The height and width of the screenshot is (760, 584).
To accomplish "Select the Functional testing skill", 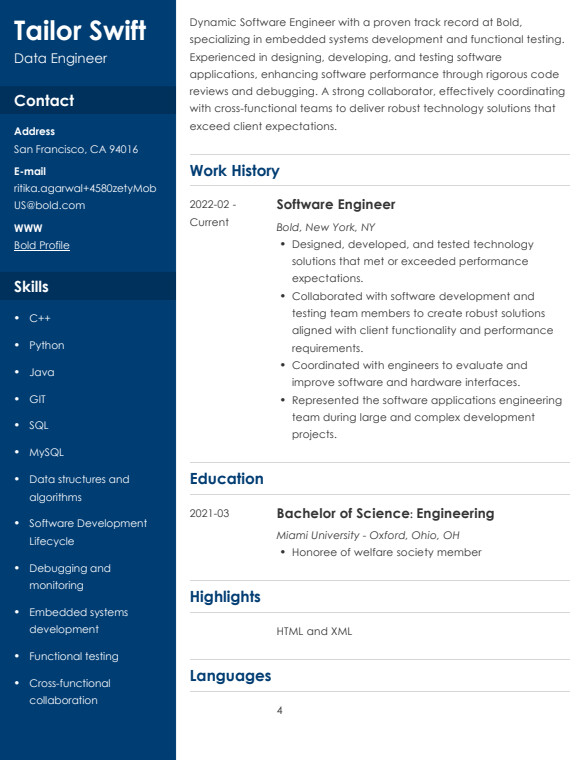I will click(x=74, y=656).
